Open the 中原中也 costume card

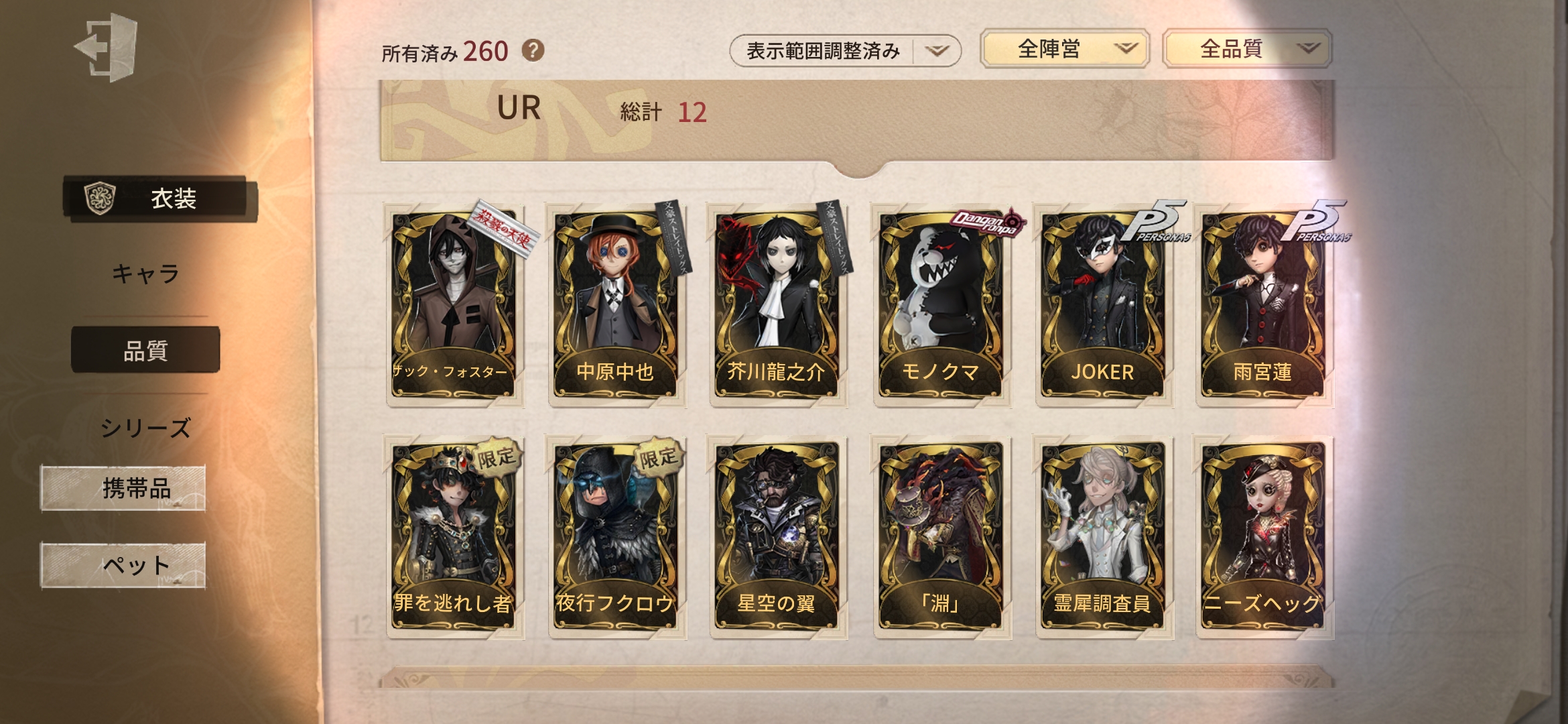click(615, 305)
